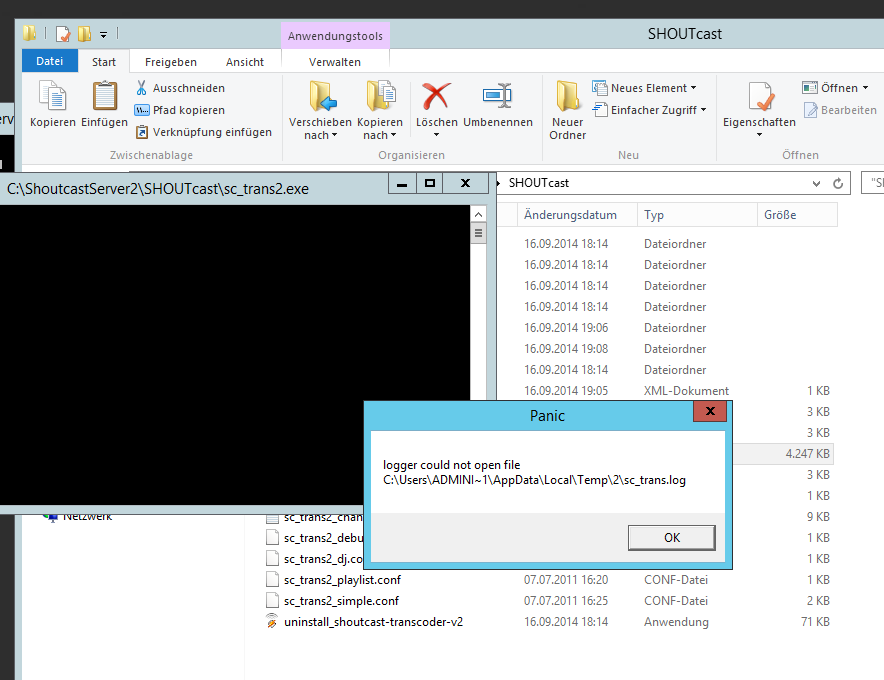Click the XML-Dokument type cell

[x=686, y=391]
